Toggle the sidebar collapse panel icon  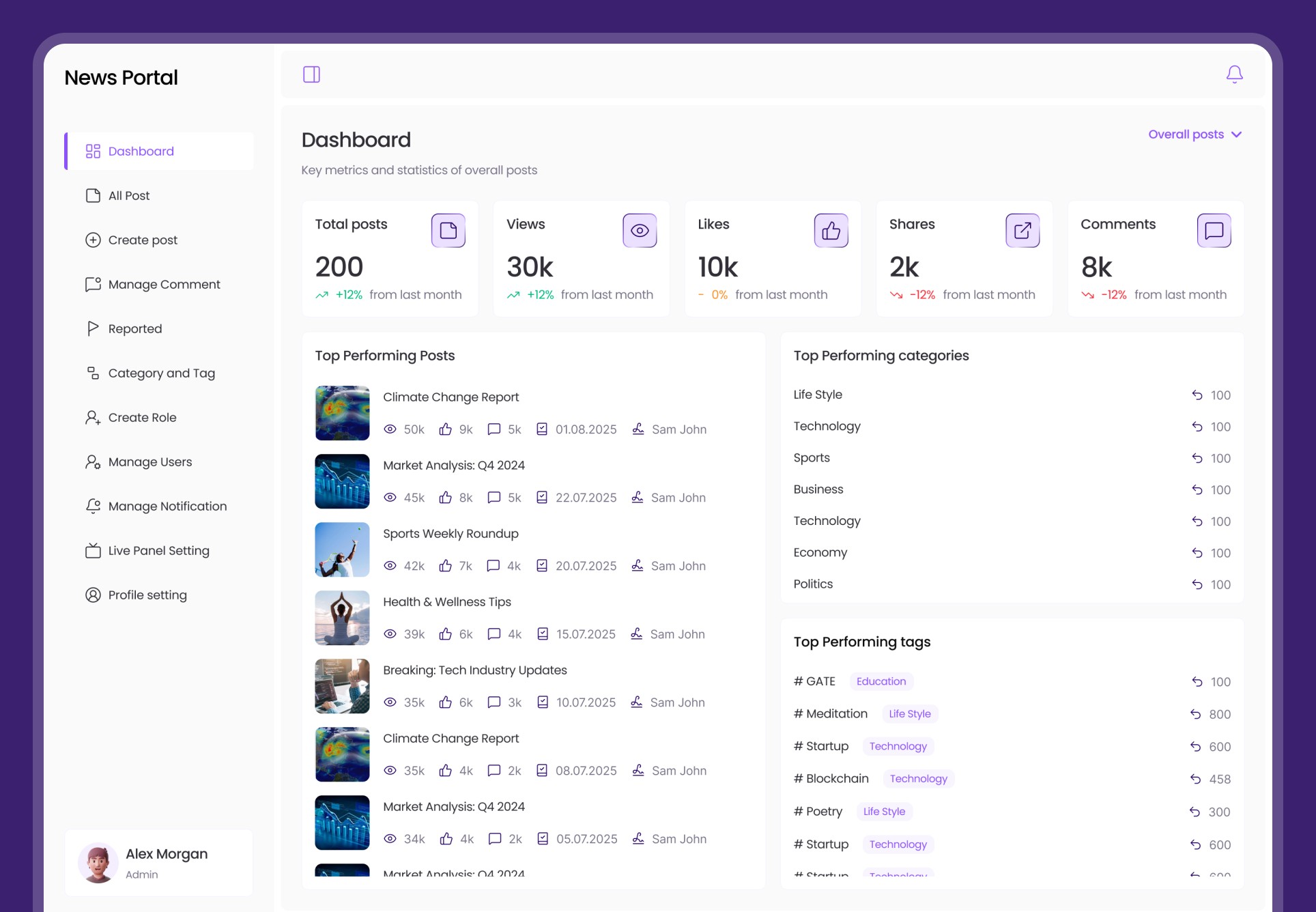tap(311, 74)
